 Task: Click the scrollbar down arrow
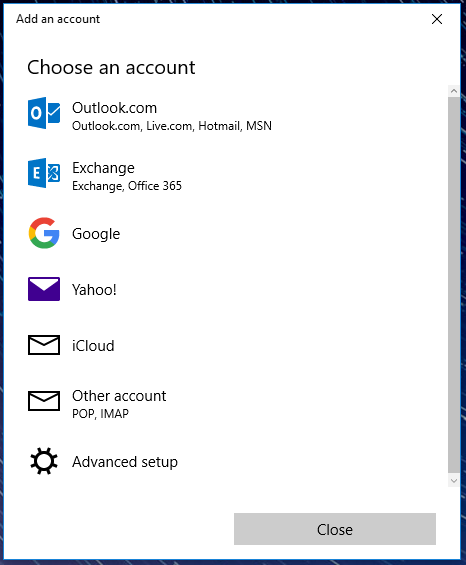pyautogui.click(x=454, y=481)
